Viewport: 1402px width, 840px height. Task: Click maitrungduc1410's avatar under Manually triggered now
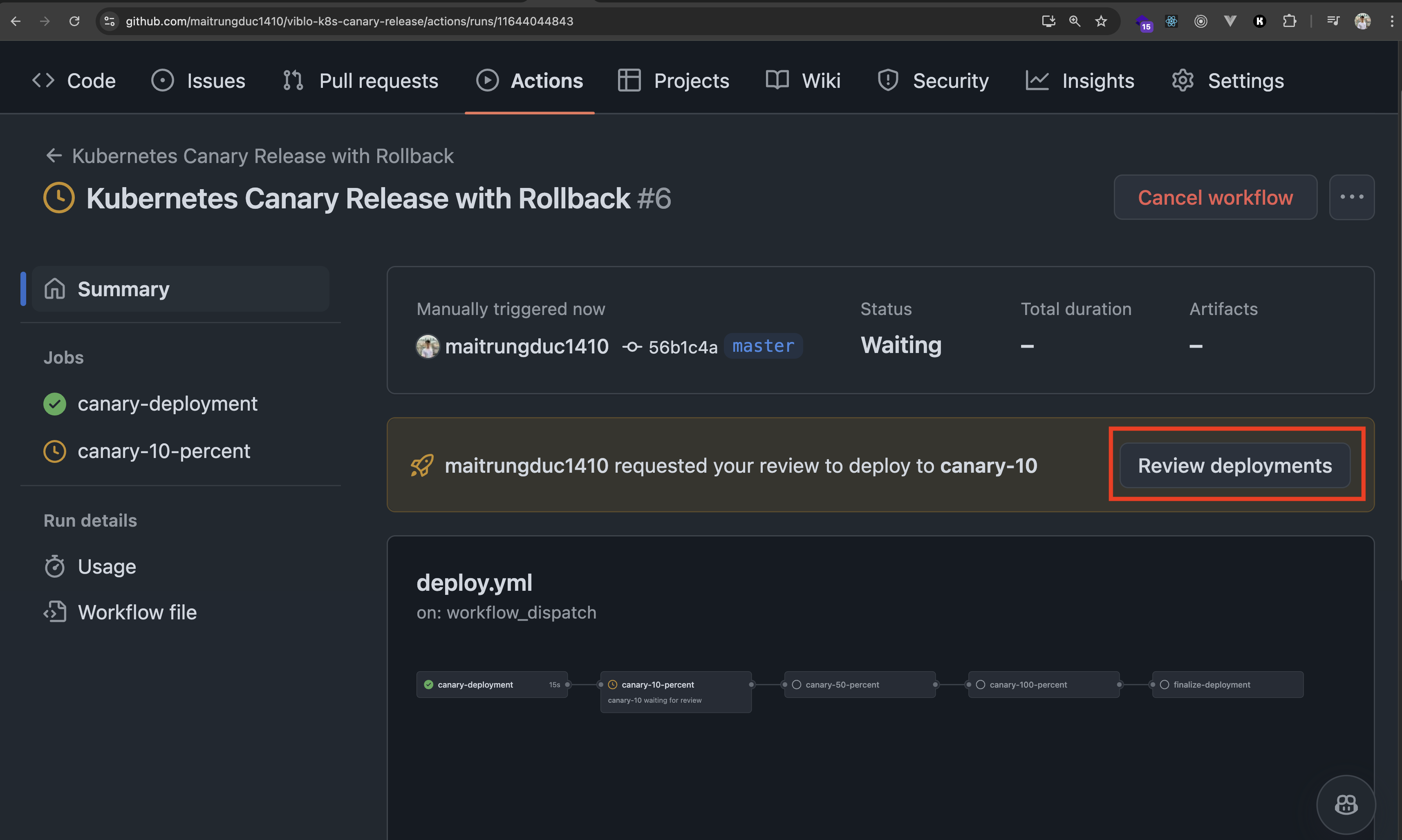(428, 346)
